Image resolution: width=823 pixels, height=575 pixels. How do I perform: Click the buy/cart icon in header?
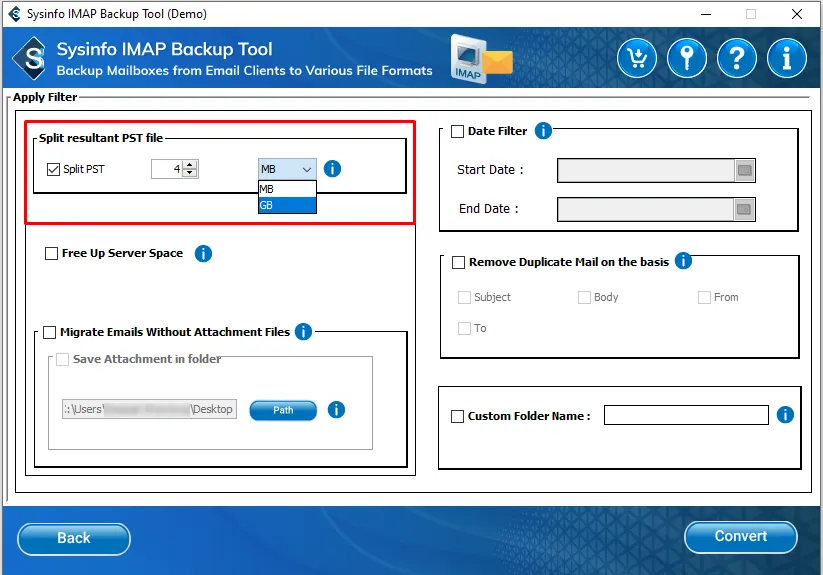click(x=637, y=59)
